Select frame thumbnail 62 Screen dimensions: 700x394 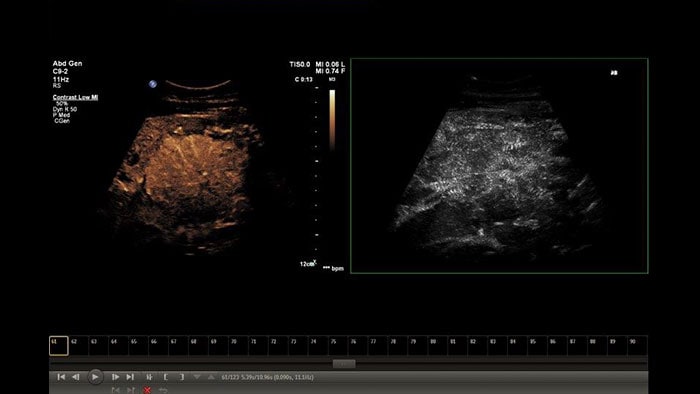point(79,346)
